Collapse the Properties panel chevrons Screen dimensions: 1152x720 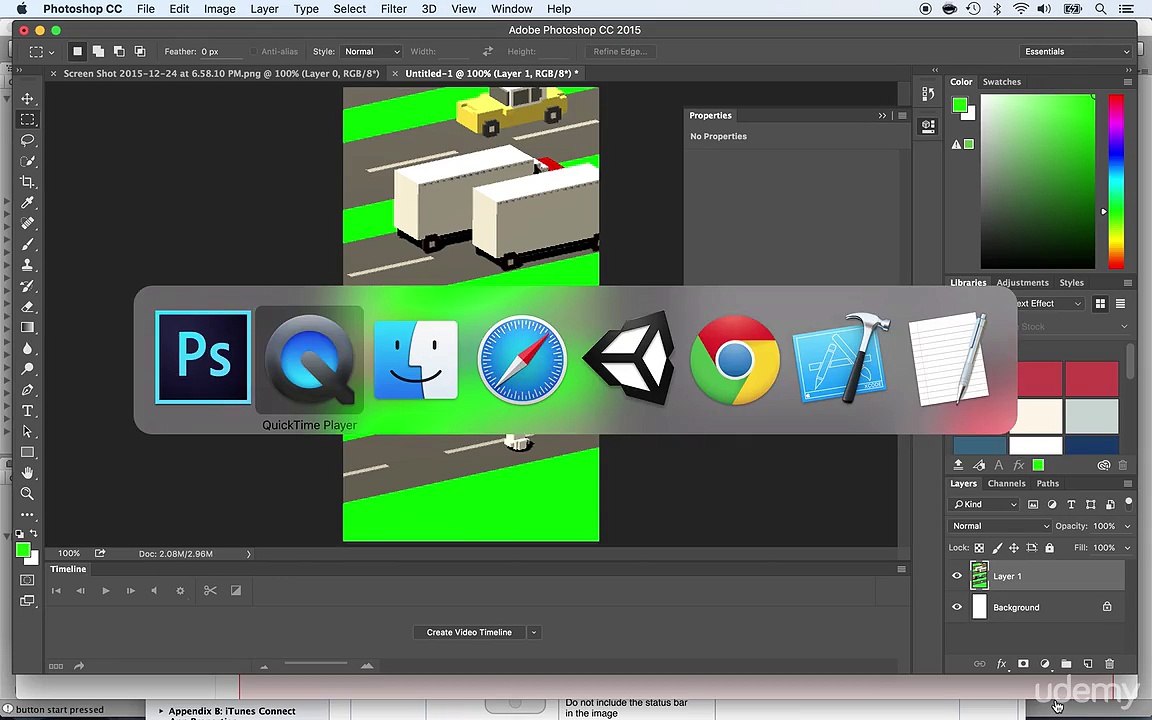point(882,115)
